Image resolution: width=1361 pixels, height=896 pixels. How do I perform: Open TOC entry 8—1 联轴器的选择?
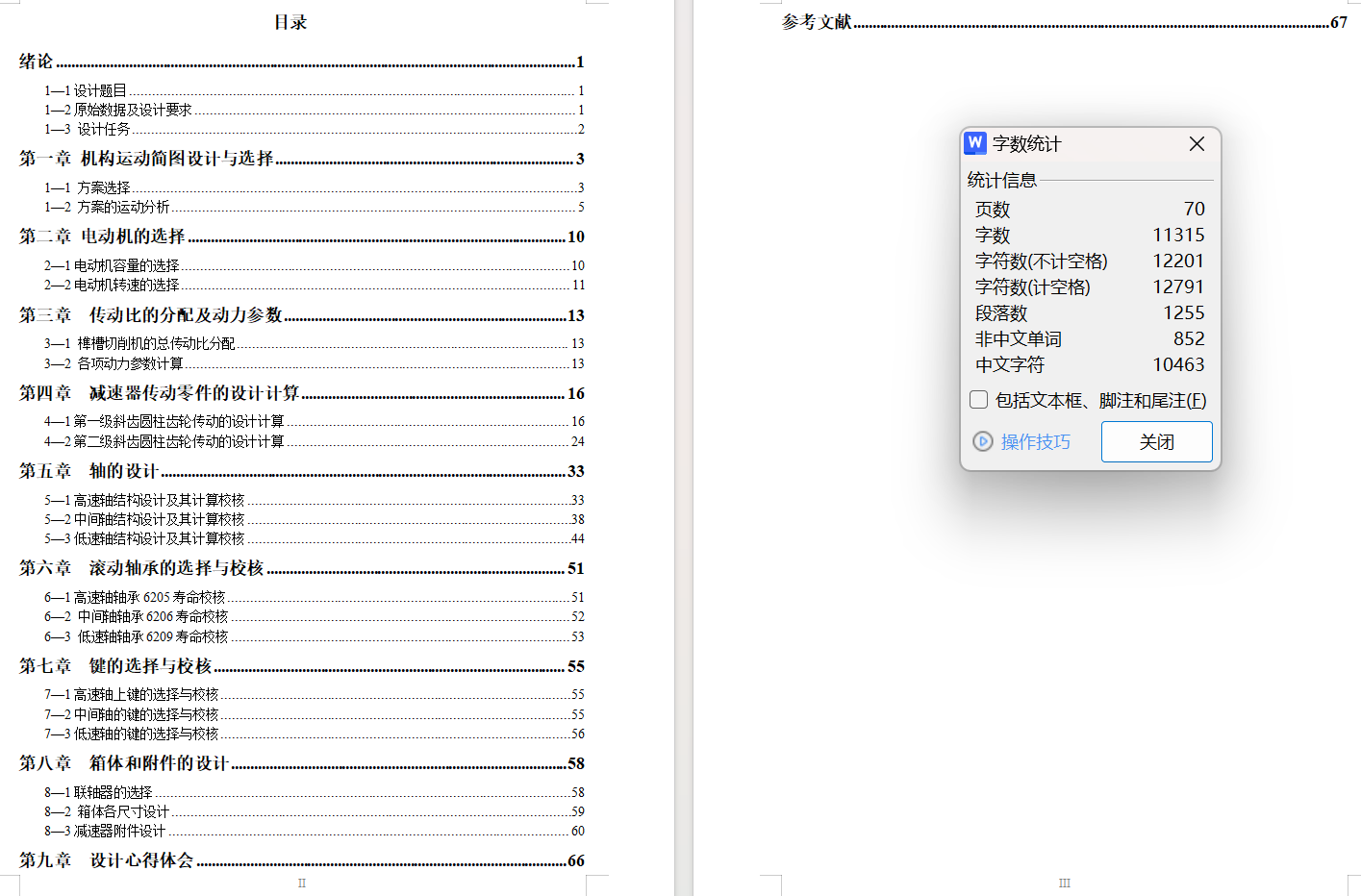pyautogui.click(x=314, y=792)
